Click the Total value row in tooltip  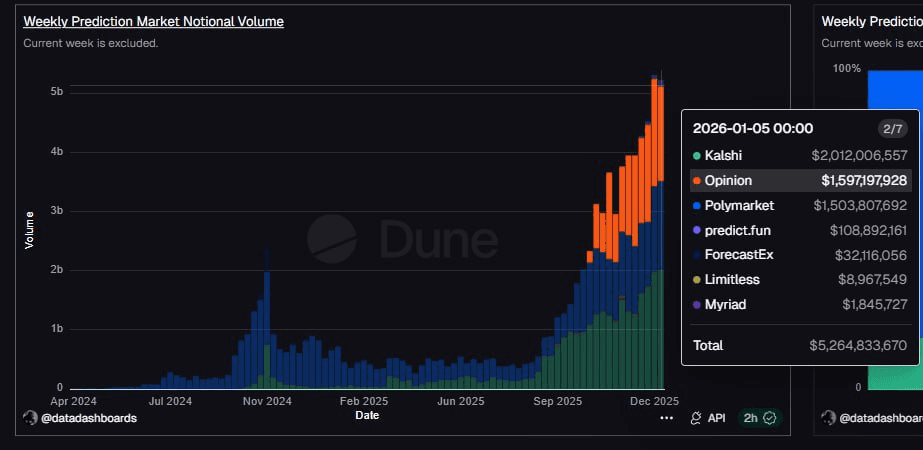click(x=799, y=345)
